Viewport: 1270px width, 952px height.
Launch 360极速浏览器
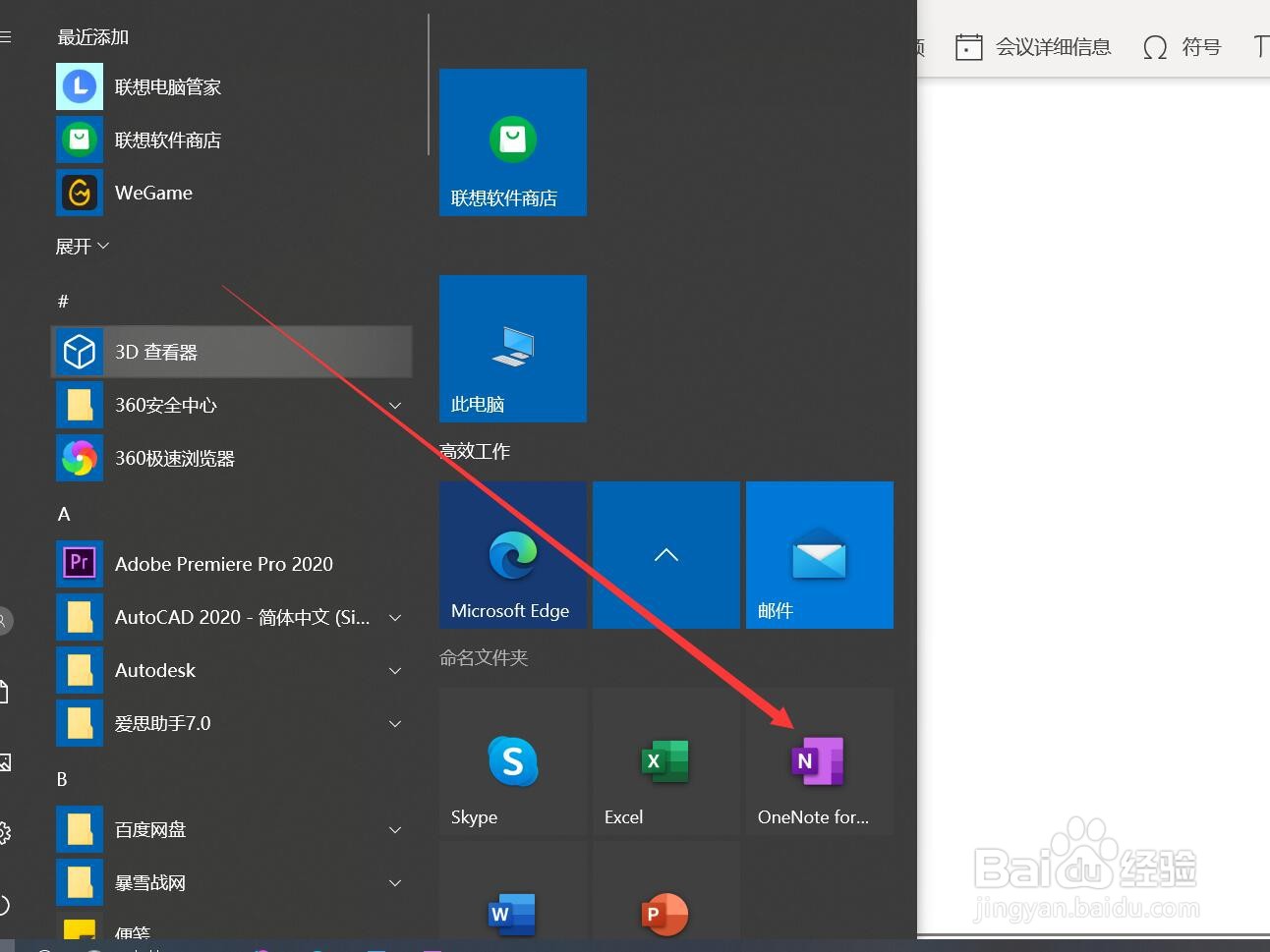[232, 458]
